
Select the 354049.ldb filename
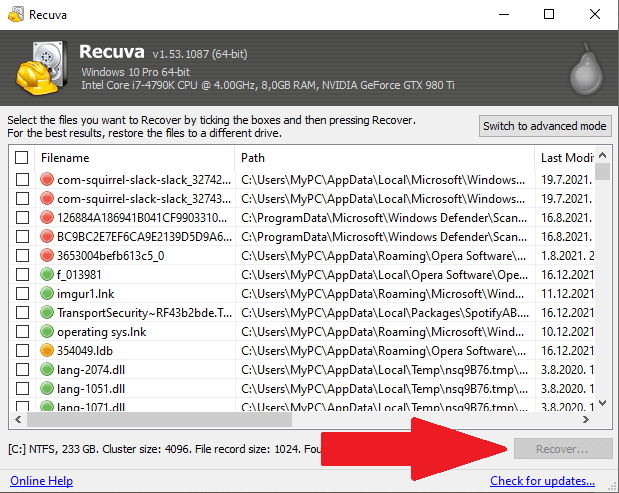[x=85, y=351]
